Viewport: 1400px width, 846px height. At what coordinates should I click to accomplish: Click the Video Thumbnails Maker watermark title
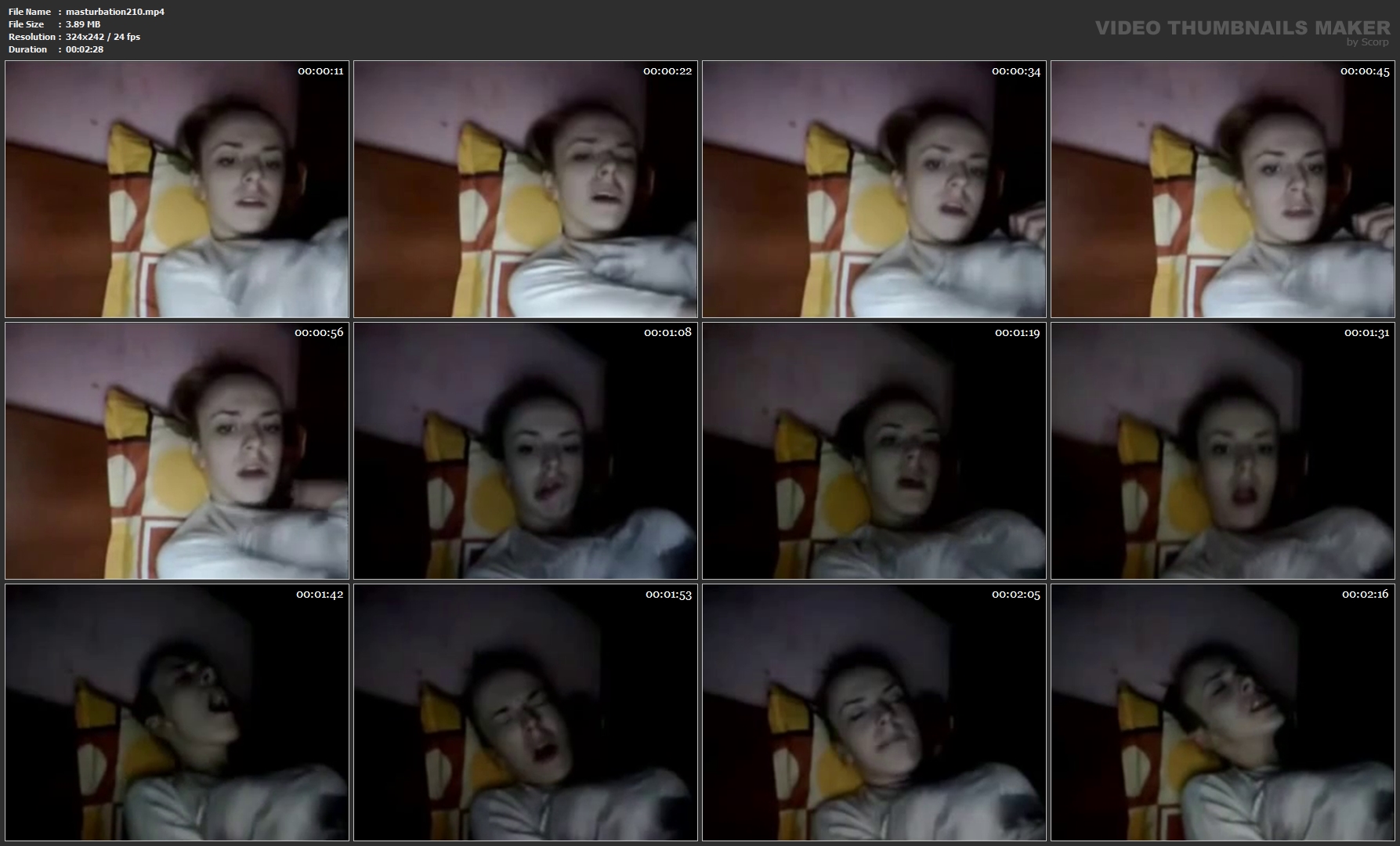pyautogui.click(x=1242, y=27)
